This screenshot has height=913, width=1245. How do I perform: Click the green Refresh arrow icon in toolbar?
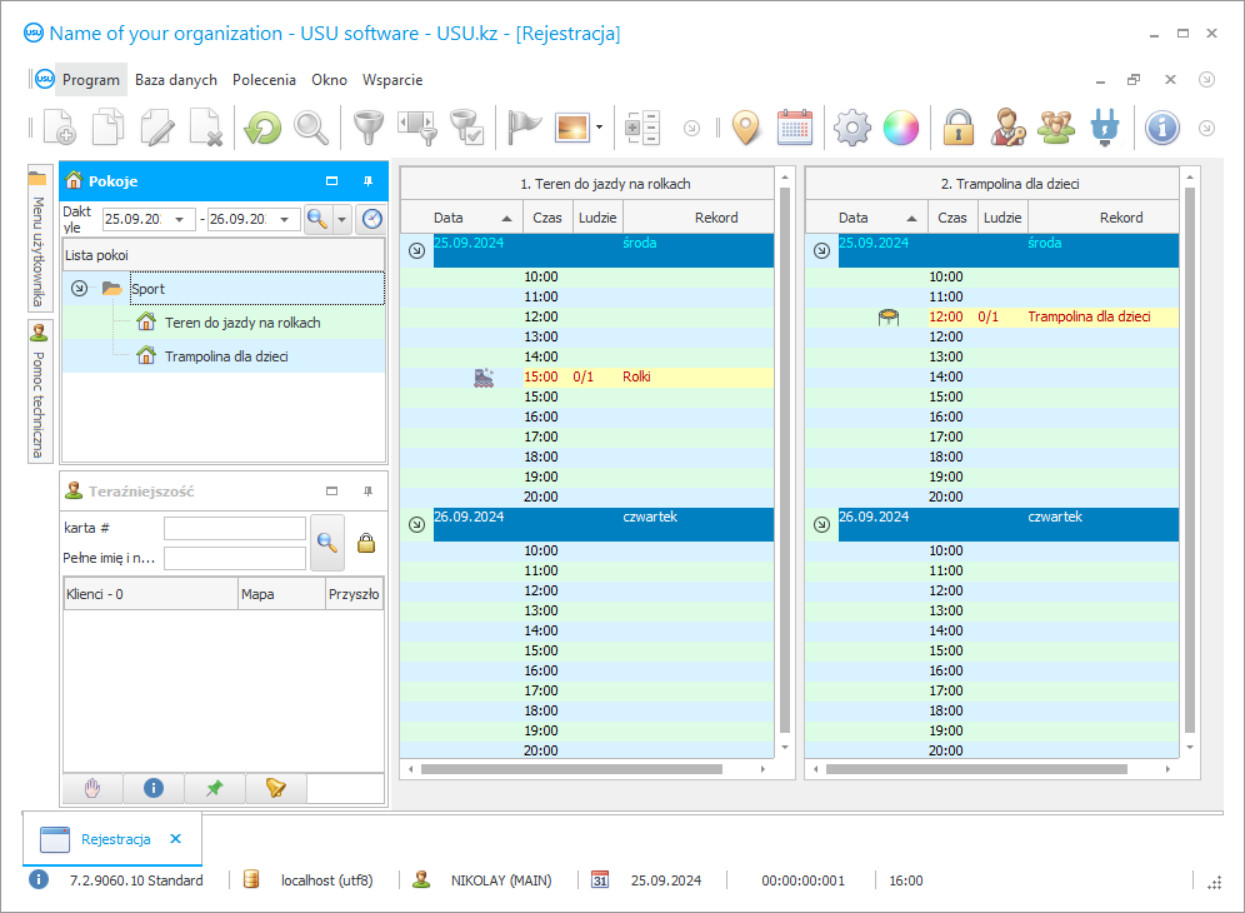tap(263, 128)
